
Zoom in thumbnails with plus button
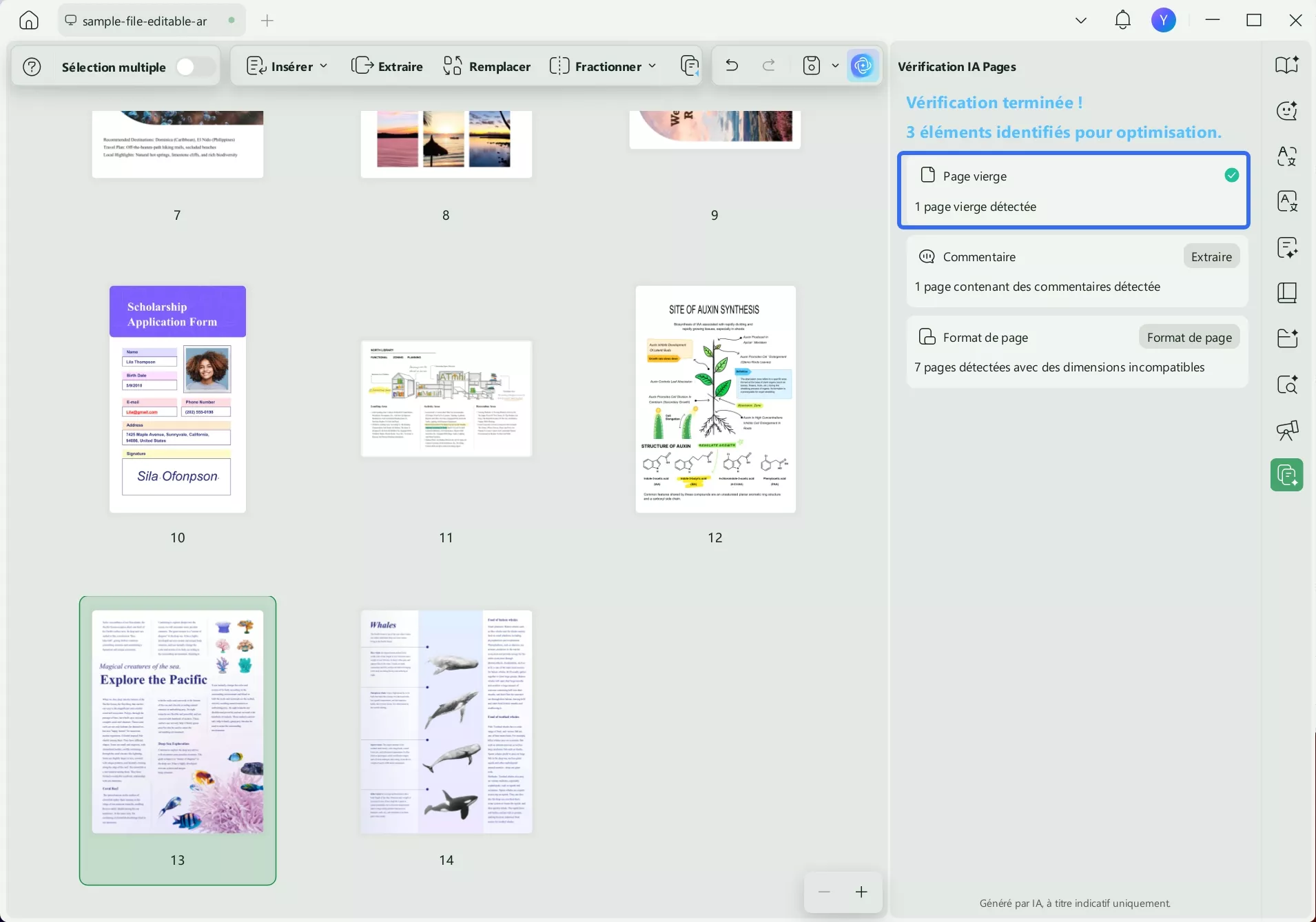[861, 892]
